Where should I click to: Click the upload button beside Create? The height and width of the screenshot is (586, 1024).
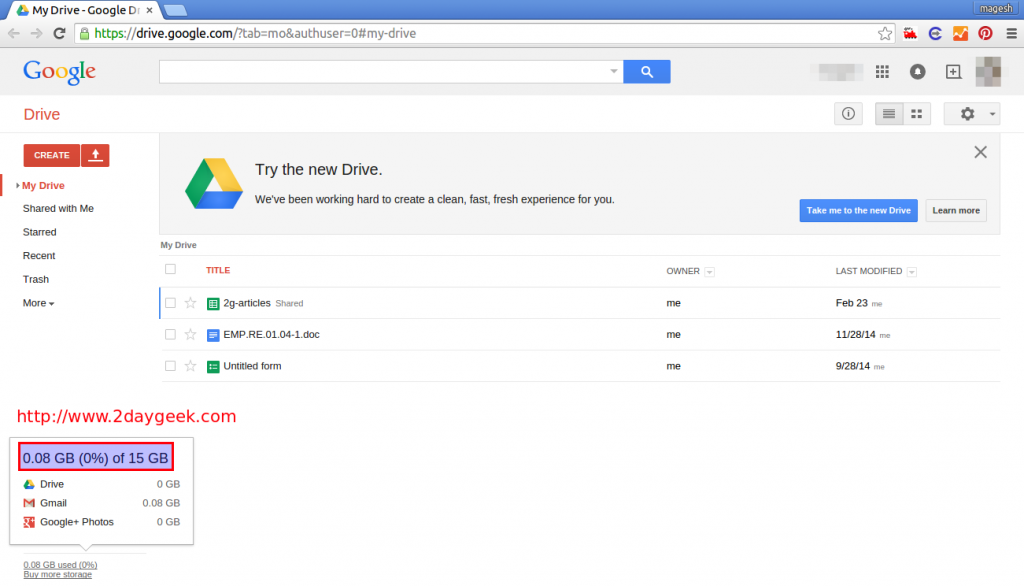pyautogui.click(x=95, y=155)
